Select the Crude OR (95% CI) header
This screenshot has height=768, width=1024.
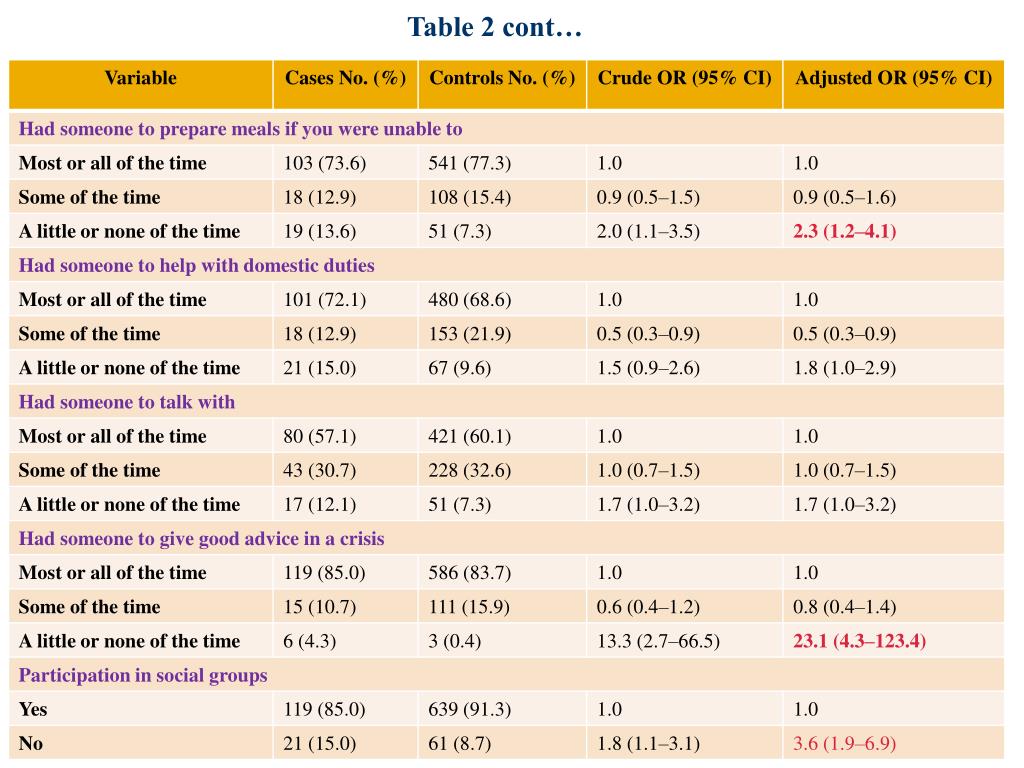684,78
